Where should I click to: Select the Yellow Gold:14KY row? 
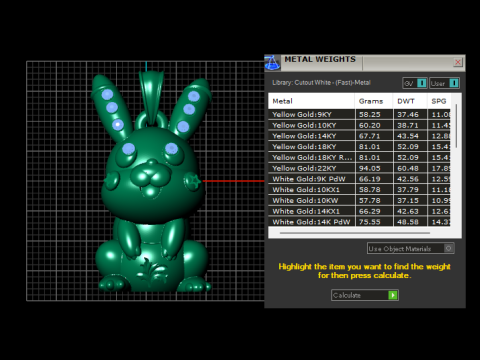point(359,136)
